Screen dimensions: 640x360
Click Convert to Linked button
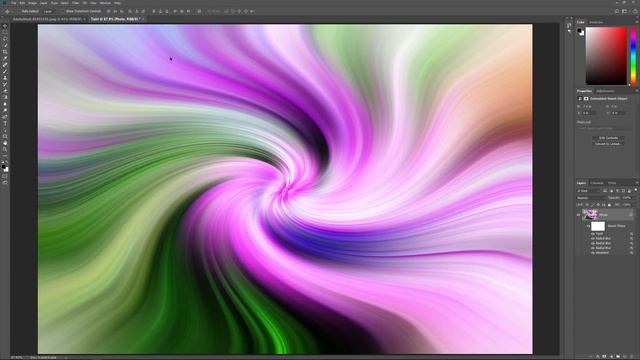[608, 144]
